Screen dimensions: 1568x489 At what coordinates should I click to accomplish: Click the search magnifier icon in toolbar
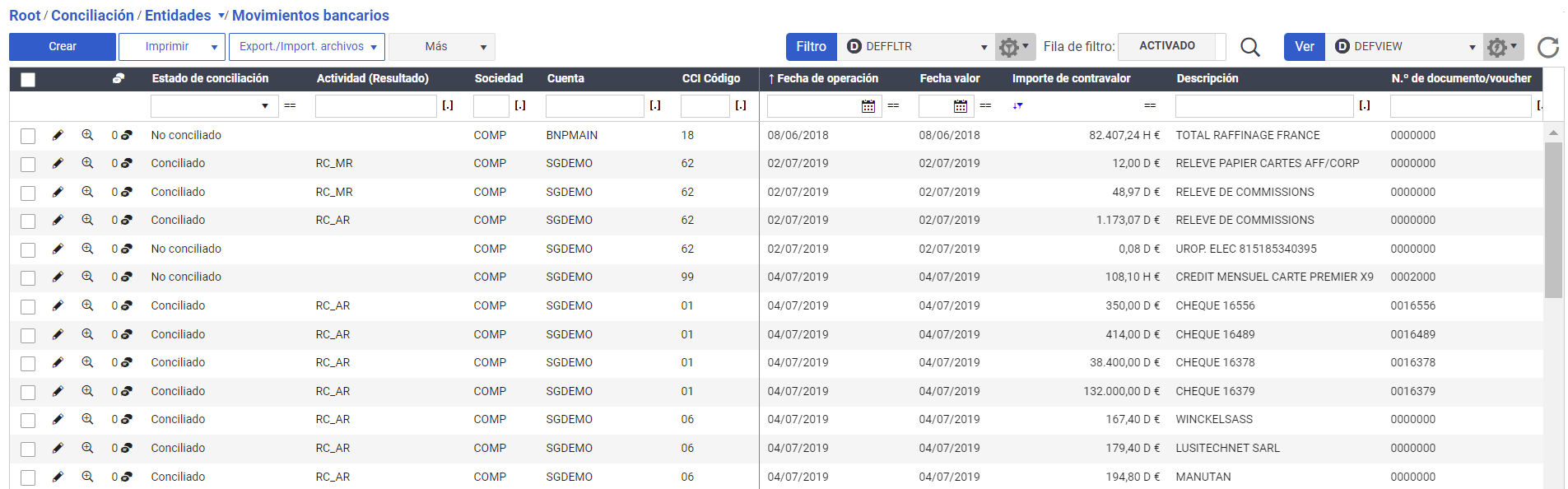[1249, 47]
